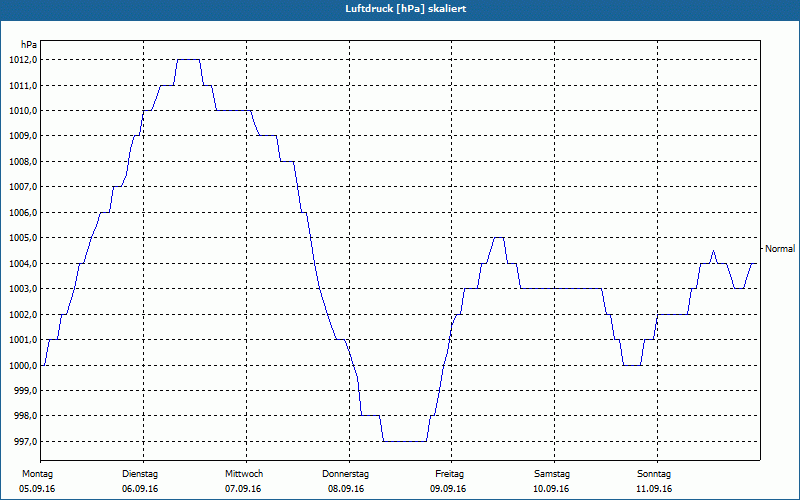
Task: Click the 1010,0 axis value
Action: click(x=23, y=111)
